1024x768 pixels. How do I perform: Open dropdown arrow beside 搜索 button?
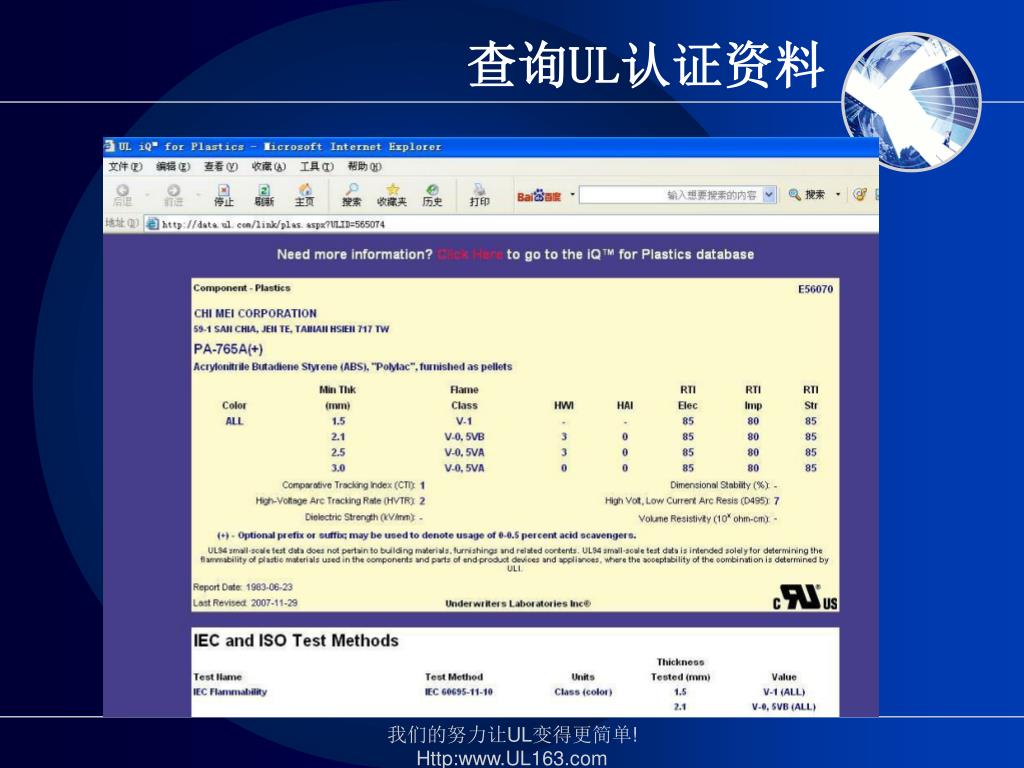[838, 195]
